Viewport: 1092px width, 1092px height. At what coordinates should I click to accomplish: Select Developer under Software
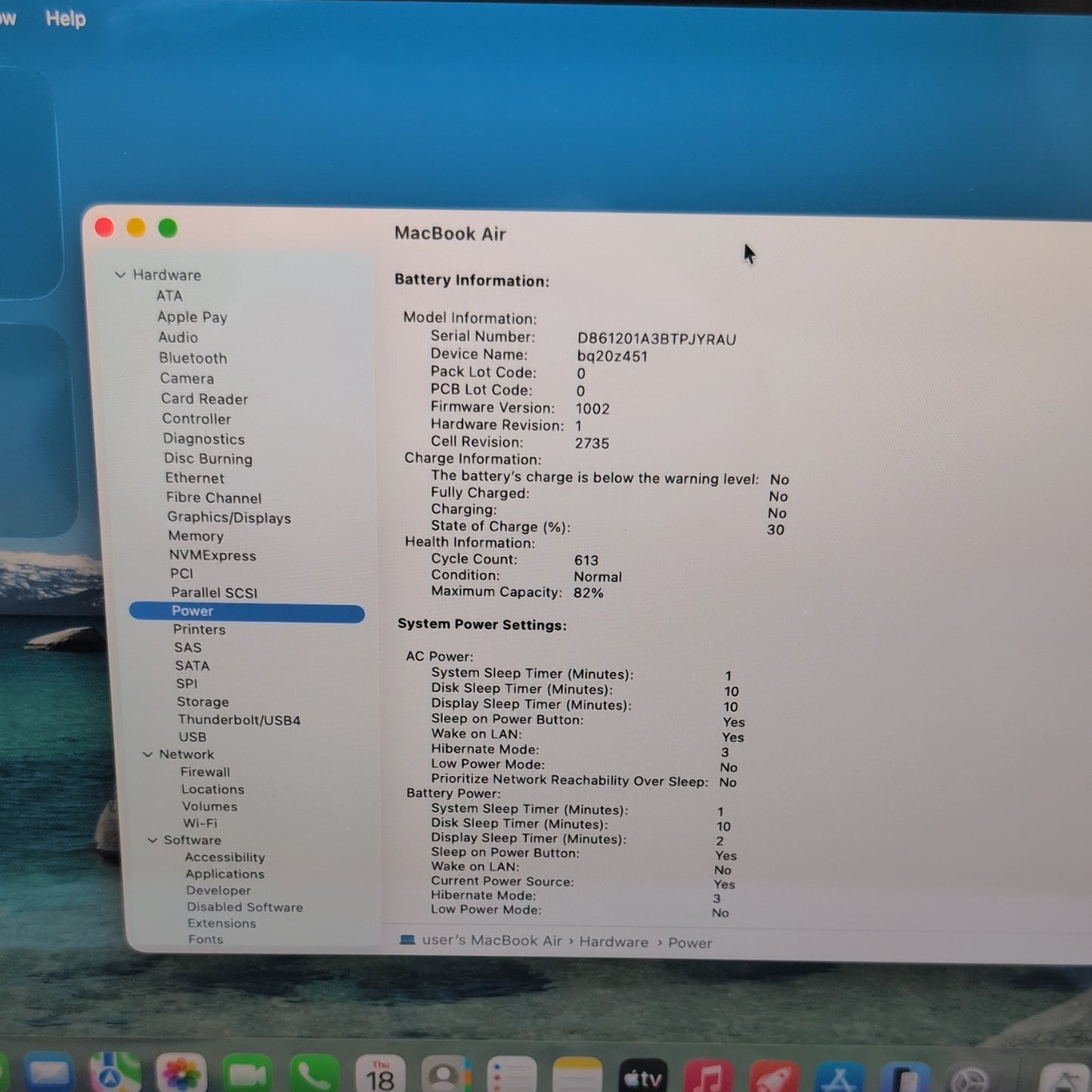tap(218, 890)
